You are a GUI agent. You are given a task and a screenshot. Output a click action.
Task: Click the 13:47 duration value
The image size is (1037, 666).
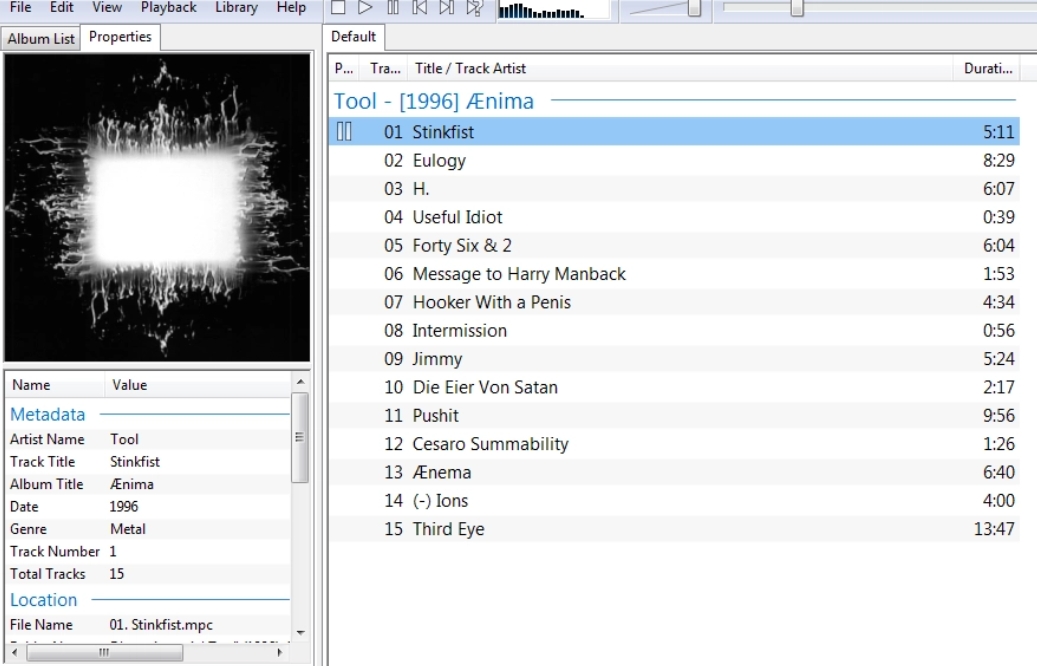pos(994,529)
